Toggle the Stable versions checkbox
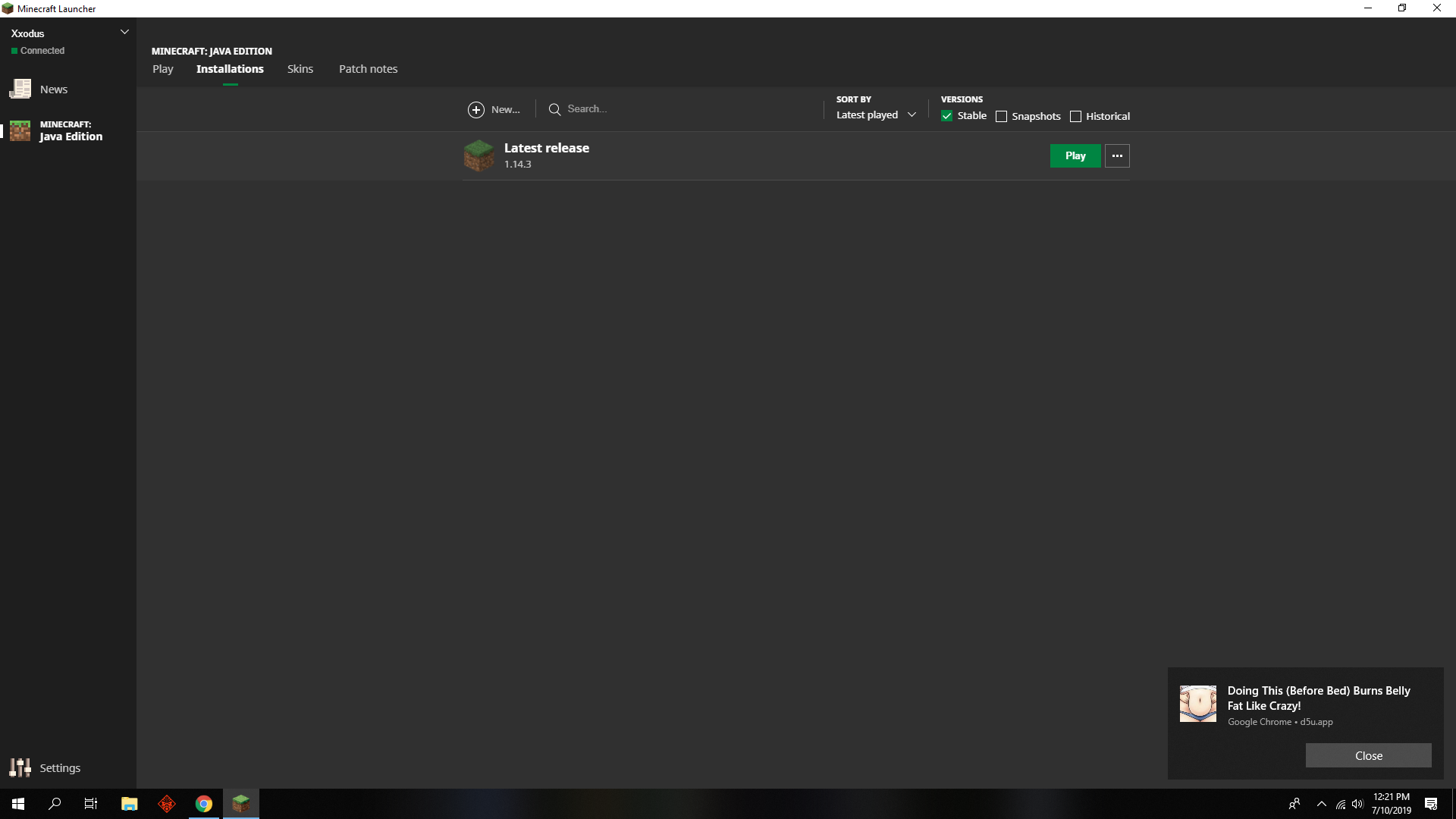The height and width of the screenshot is (819, 1456). 947,116
